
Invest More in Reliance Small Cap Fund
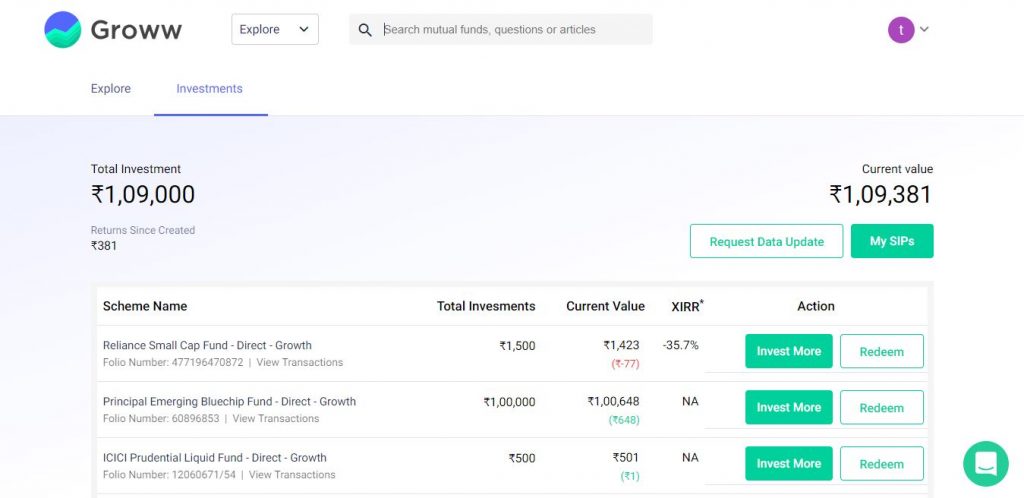coord(789,351)
